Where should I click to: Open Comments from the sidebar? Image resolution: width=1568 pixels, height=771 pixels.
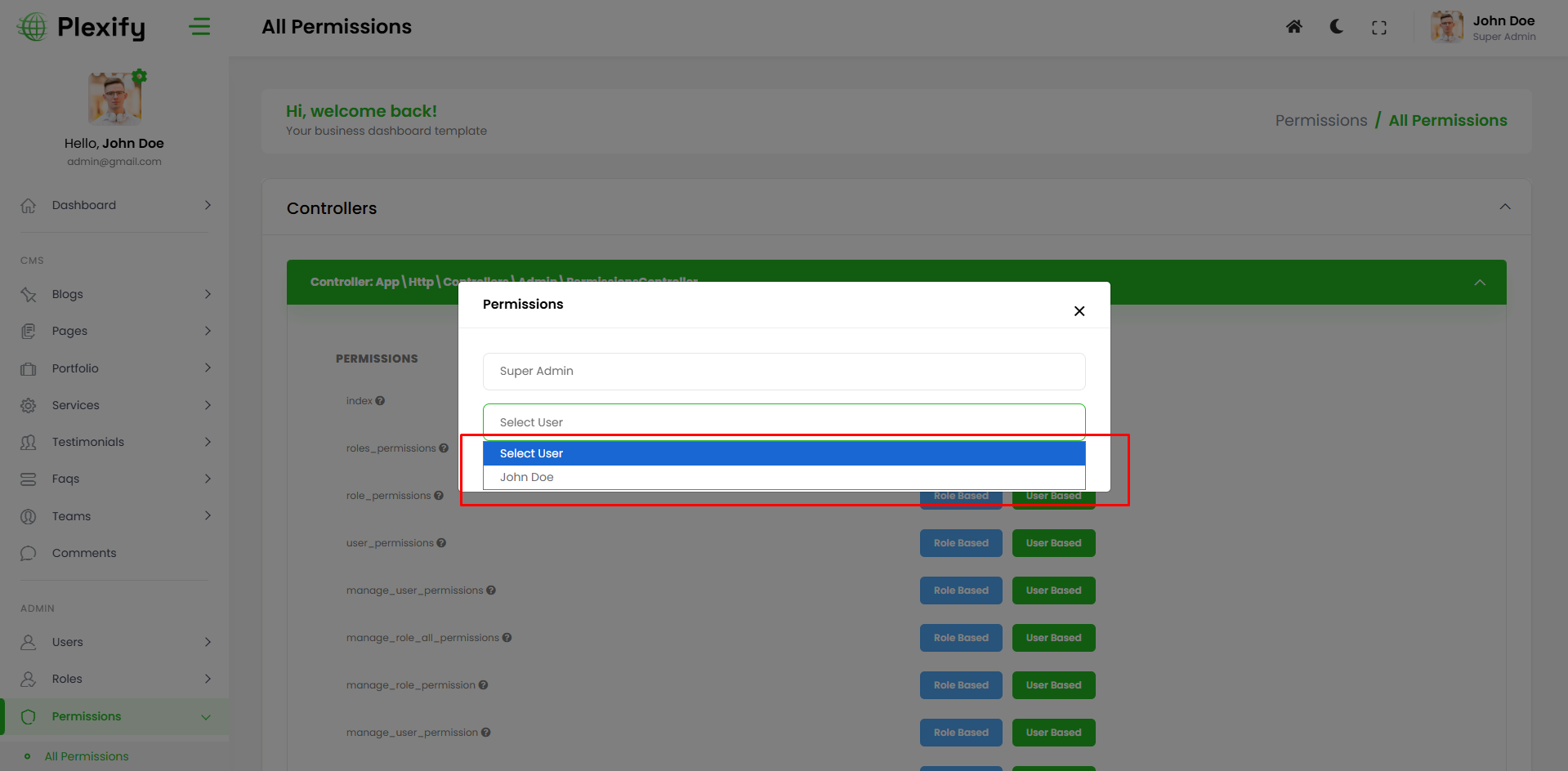pos(84,553)
